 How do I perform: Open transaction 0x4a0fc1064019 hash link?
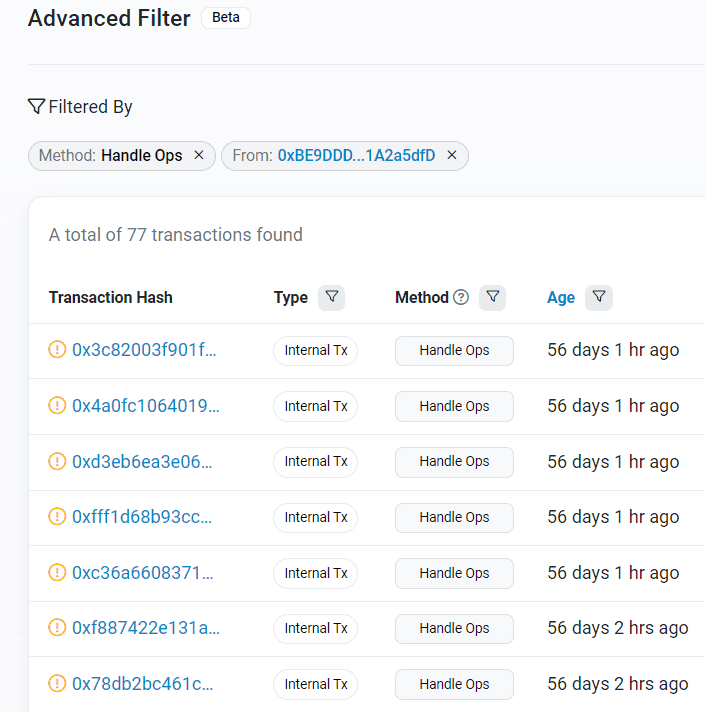tap(146, 406)
